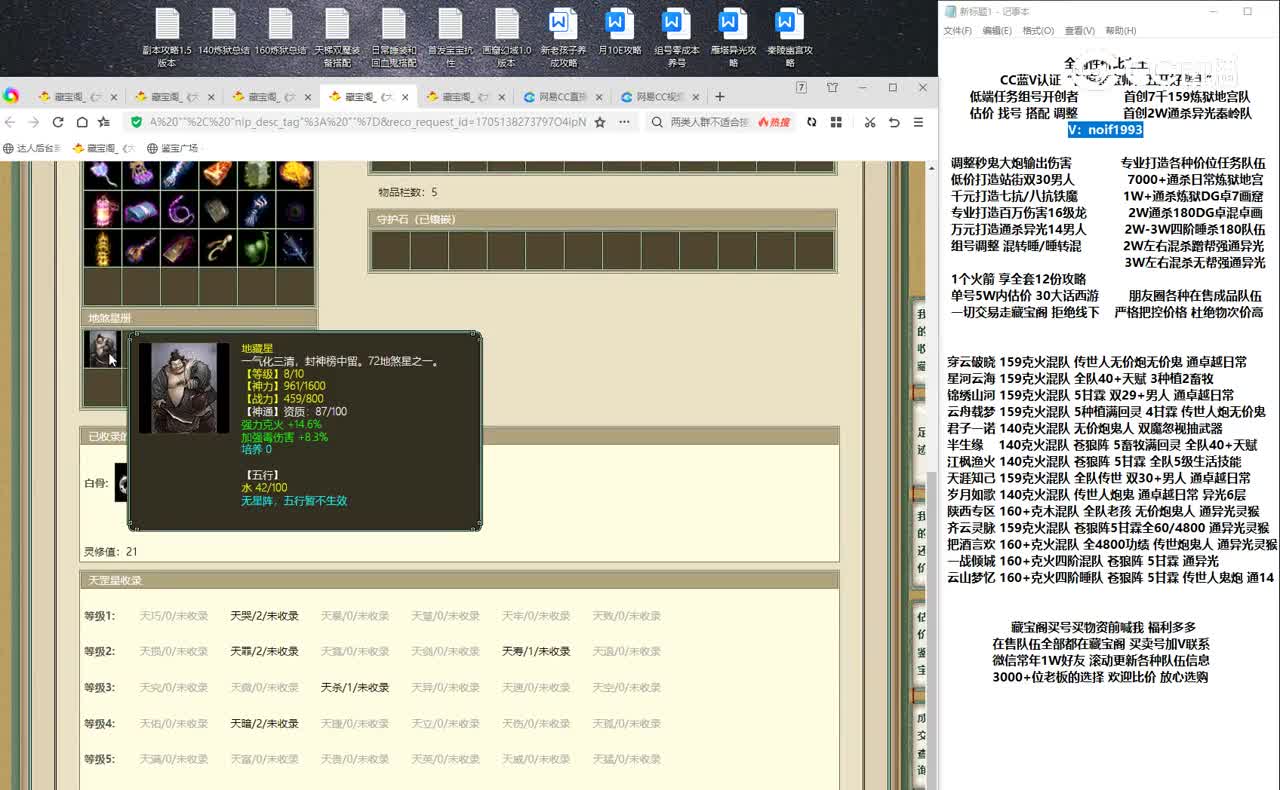Screen dimensions: 1280x790
Task: Open Notepad 文件(F) menu
Action: [x=957, y=31]
